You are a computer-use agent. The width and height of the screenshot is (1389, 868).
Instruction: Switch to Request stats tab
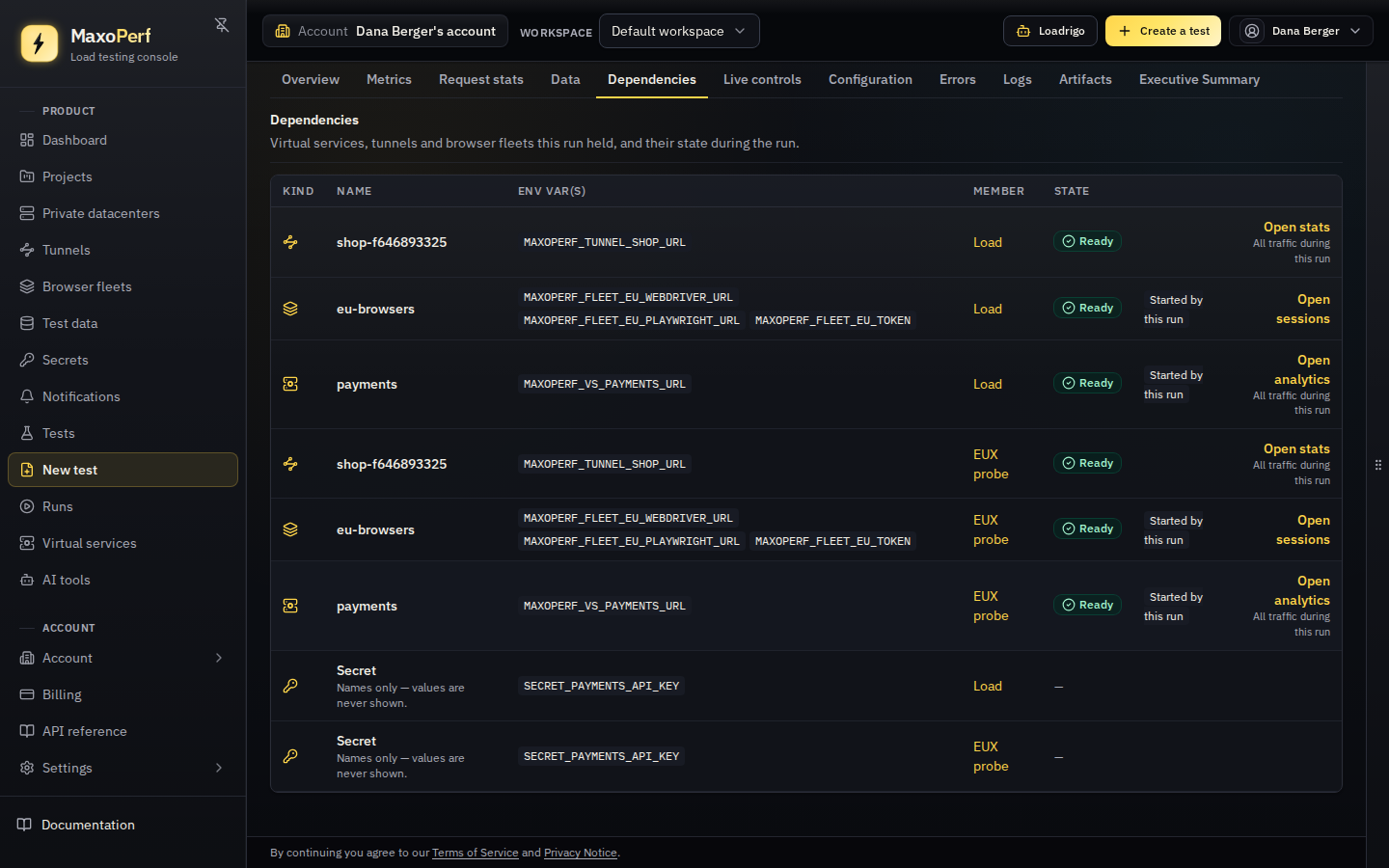pyautogui.click(x=481, y=79)
